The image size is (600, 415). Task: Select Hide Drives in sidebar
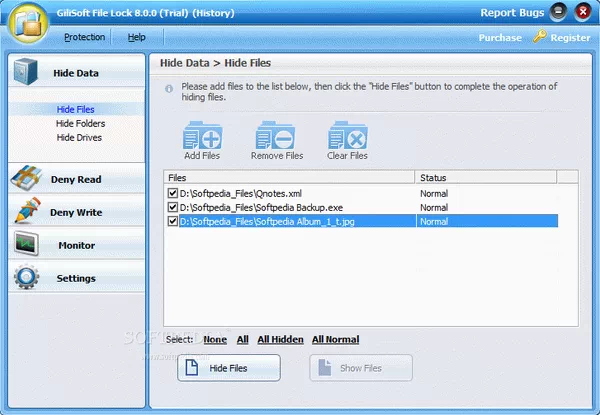point(79,137)
